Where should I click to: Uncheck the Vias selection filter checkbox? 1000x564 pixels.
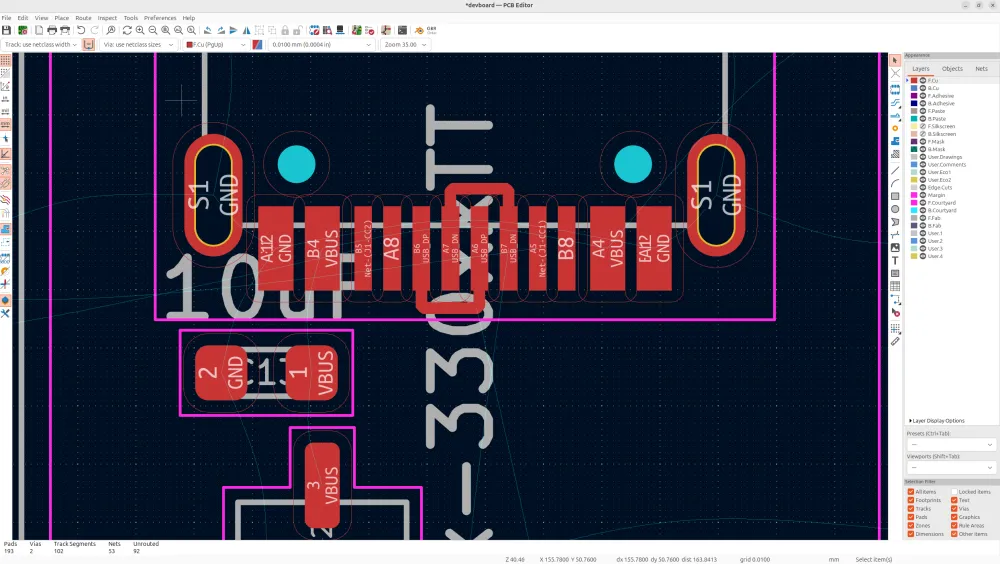955,509
